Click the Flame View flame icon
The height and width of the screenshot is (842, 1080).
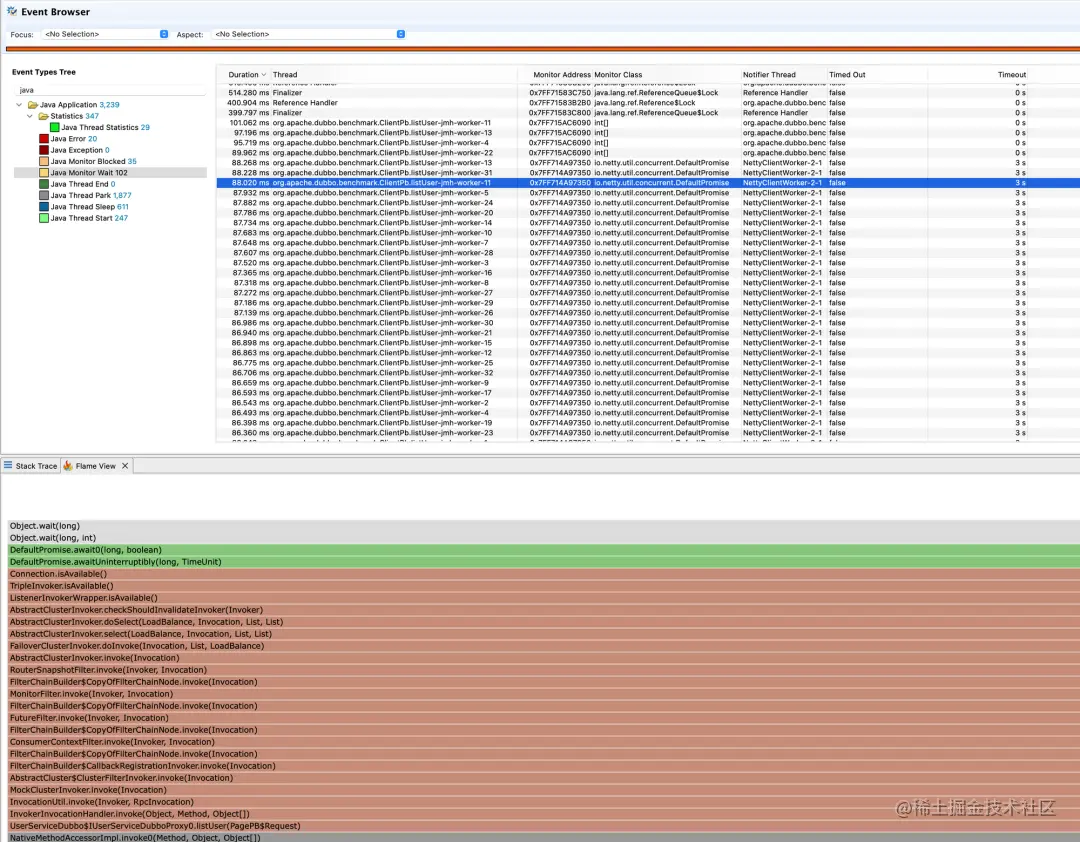click(68, 466)
